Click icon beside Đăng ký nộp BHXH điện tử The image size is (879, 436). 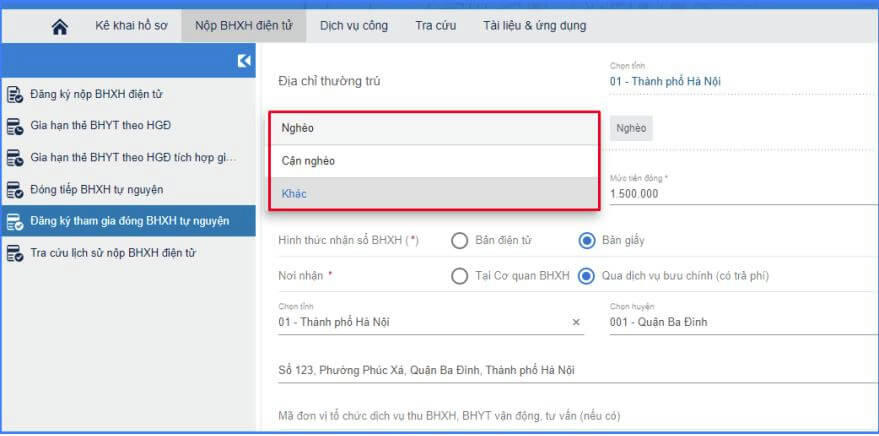click(x=15, y=95)
